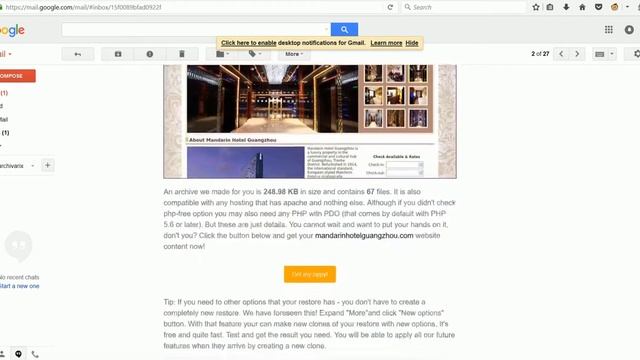
Task: Open the Move to folder menu
Action: click(x=222, y=54)
